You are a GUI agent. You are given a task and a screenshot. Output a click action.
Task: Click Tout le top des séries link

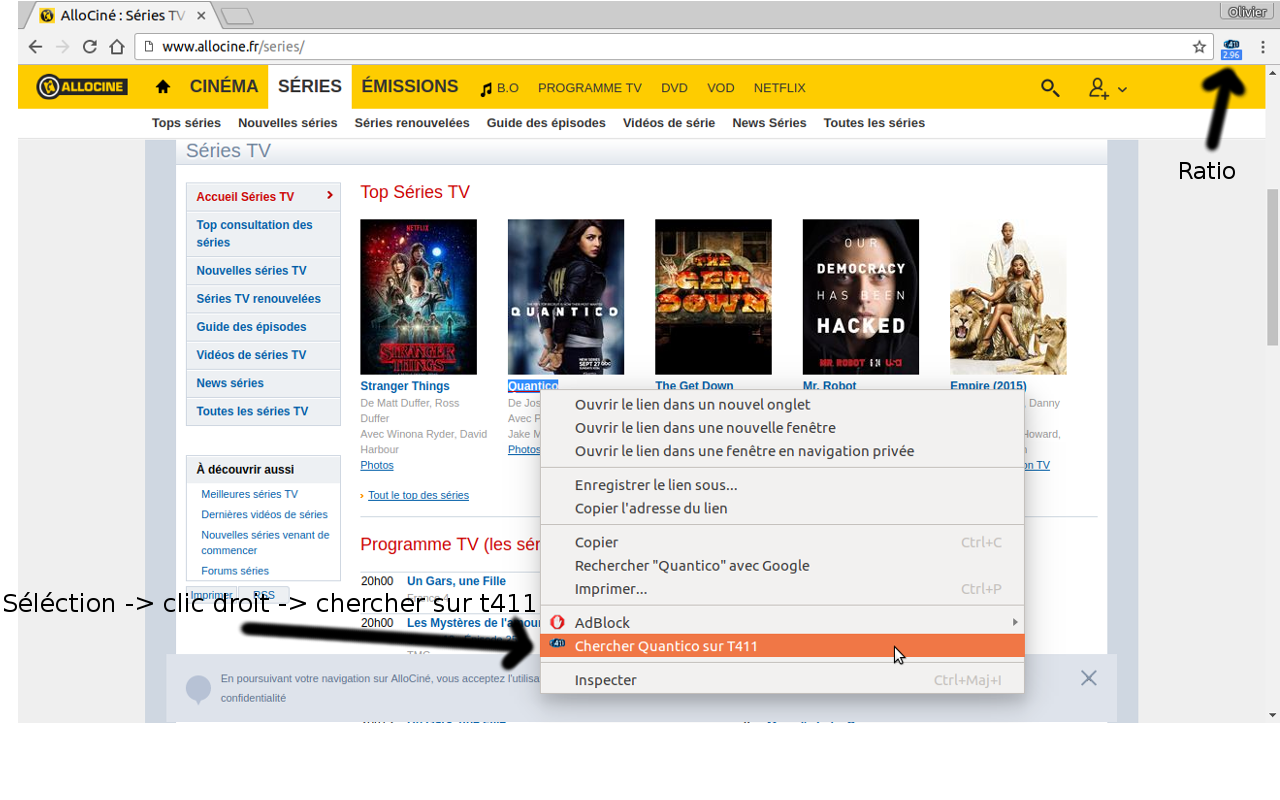(418, 495)
